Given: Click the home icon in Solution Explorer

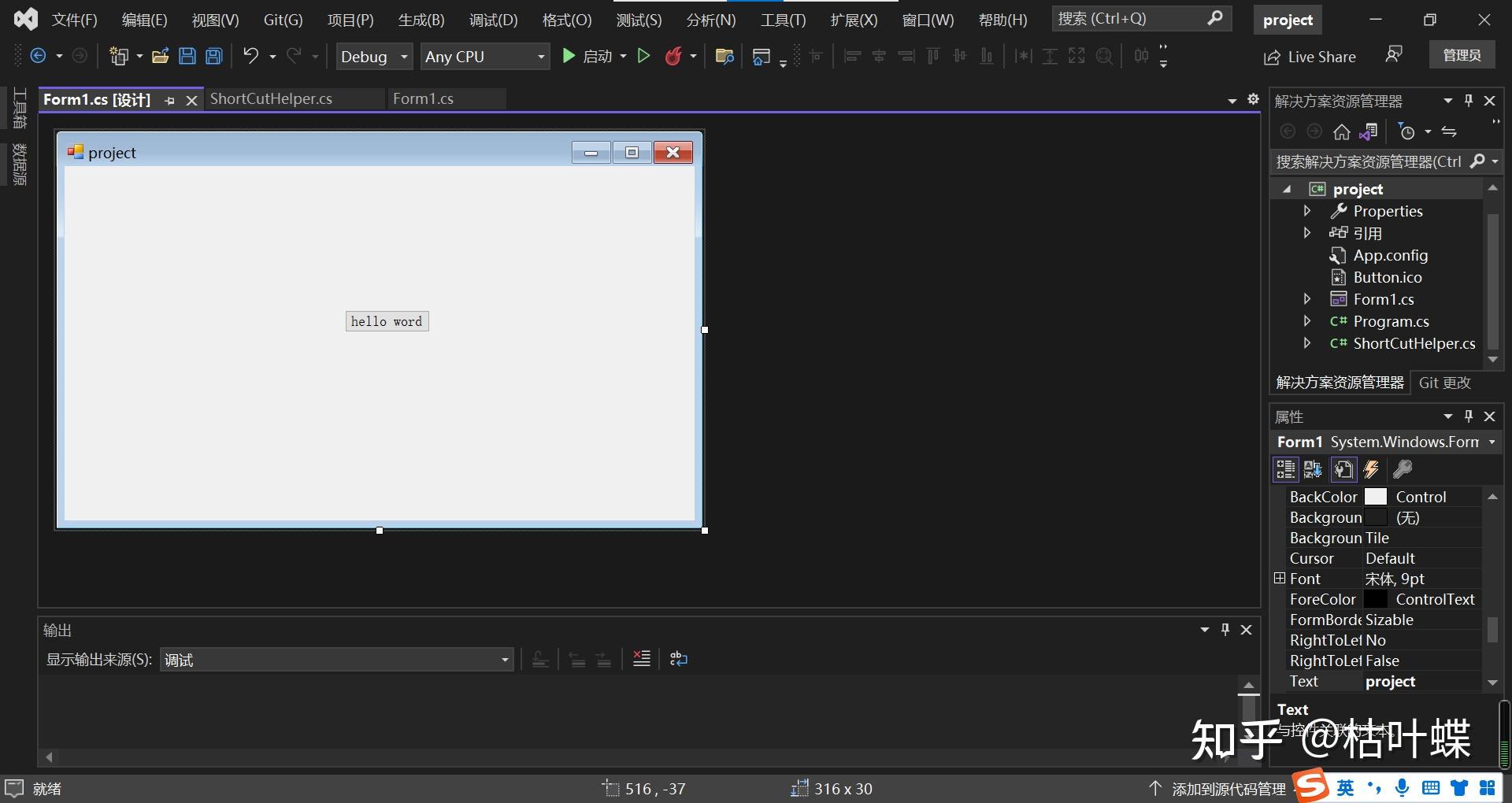Looking at the screenshot, I should tap(1342, 131).
